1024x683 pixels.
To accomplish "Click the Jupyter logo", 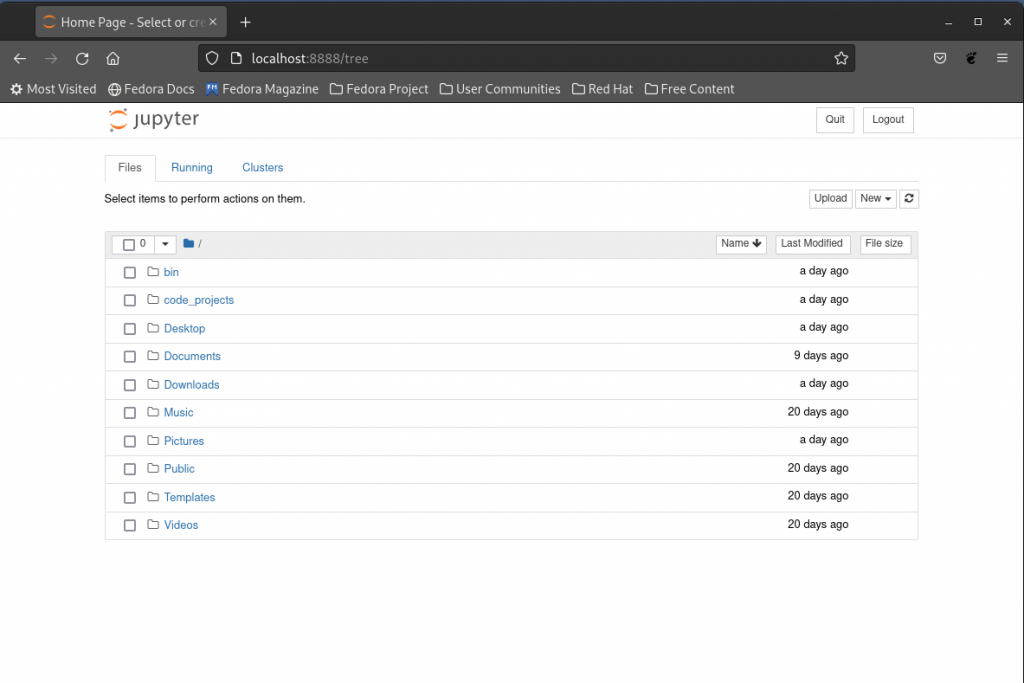I will click(x=154, y=120).
